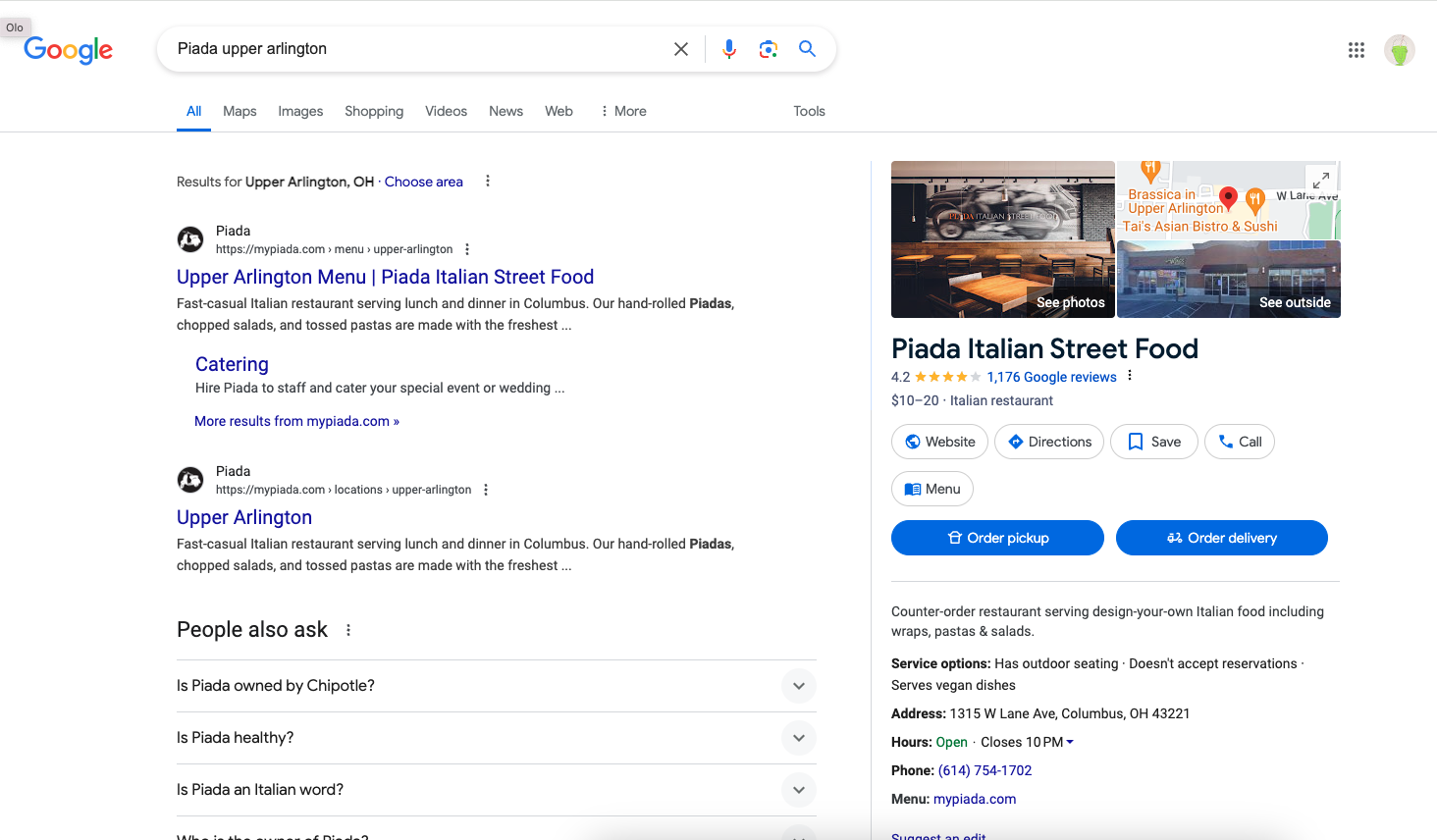This screenshot has width=1437, height=840.
Task: Click the 'Tai's Asian Bistro & Sushi' map label
Action: click(1200, 227)
